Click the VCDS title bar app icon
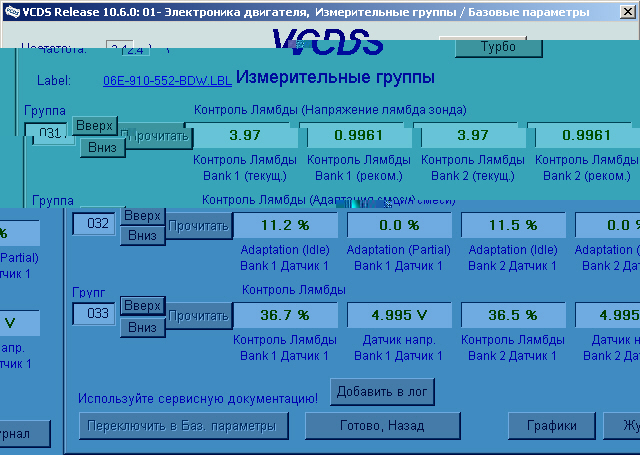This screenshot has height=455, width=640. [12, 12]
